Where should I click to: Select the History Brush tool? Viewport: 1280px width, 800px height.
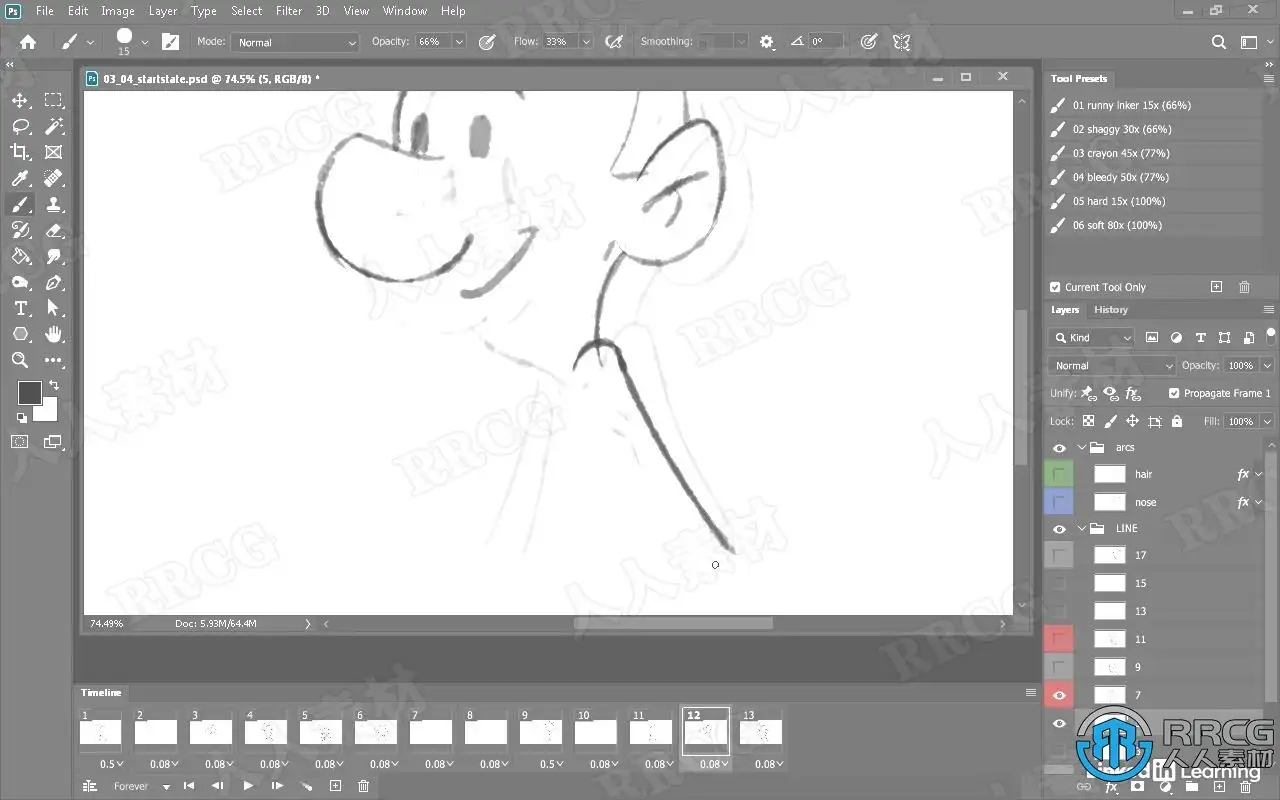tap(20, 230)
